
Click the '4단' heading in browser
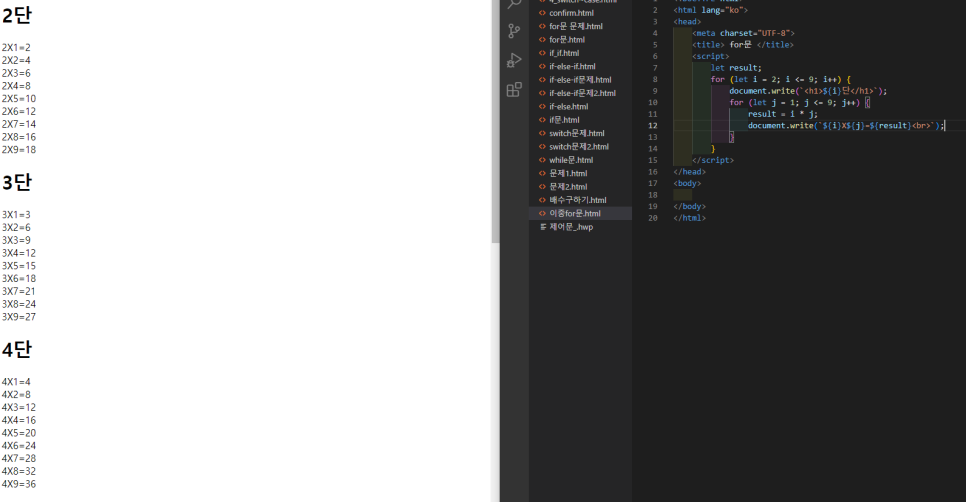(17, 349)
